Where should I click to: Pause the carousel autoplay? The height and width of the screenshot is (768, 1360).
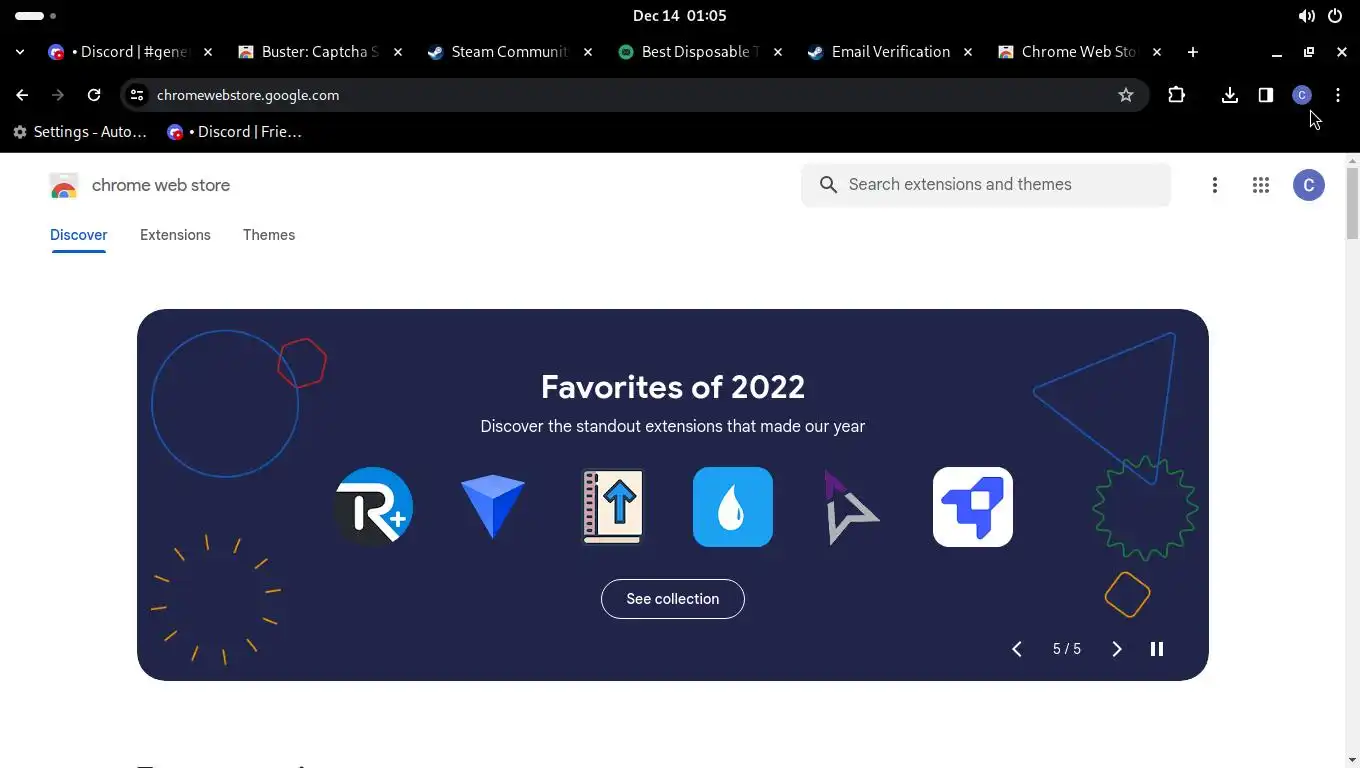point(1157,649)
